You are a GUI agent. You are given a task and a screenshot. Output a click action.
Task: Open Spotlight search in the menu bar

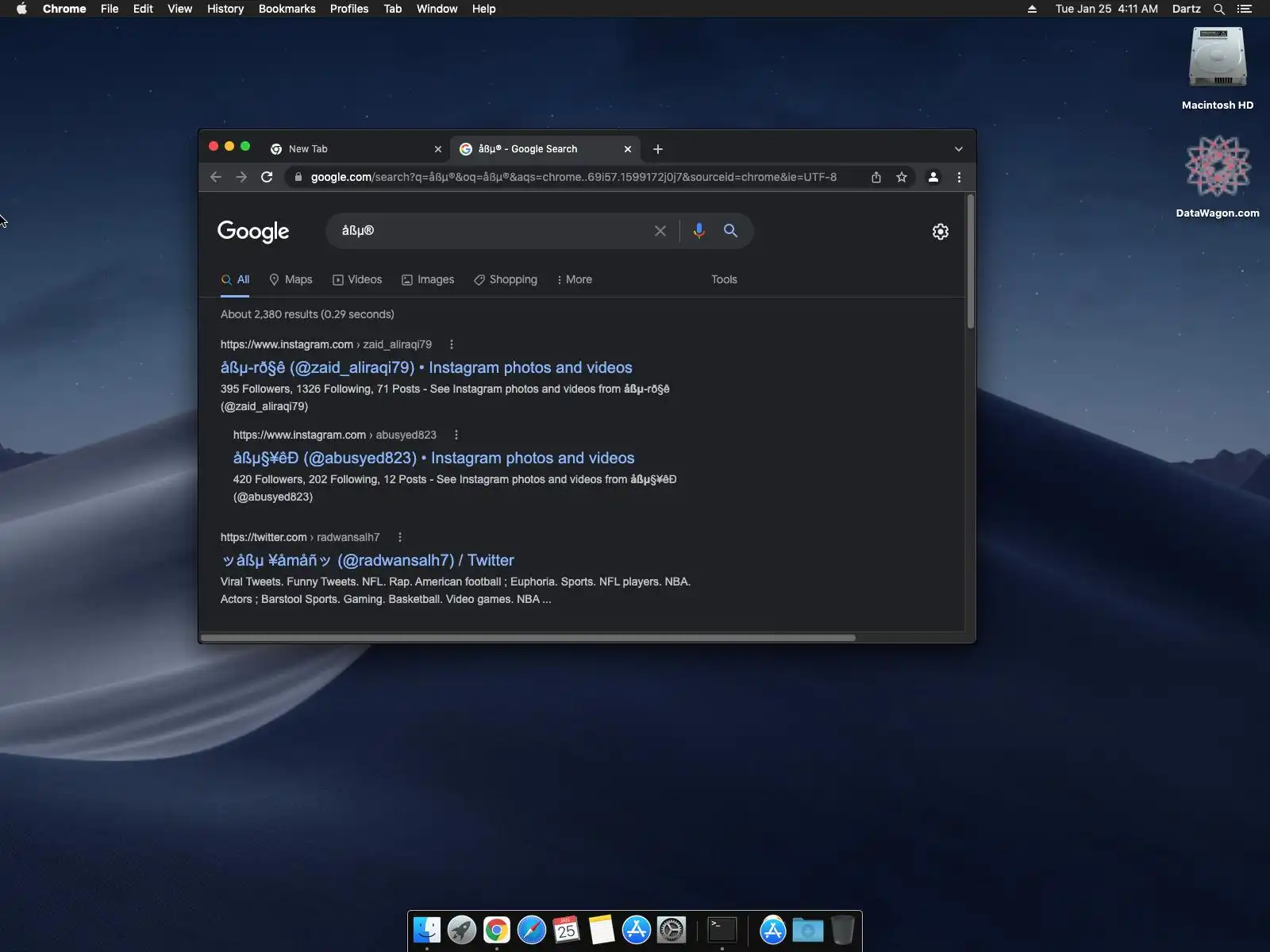pyautogui.click(x=1219, y=9)
